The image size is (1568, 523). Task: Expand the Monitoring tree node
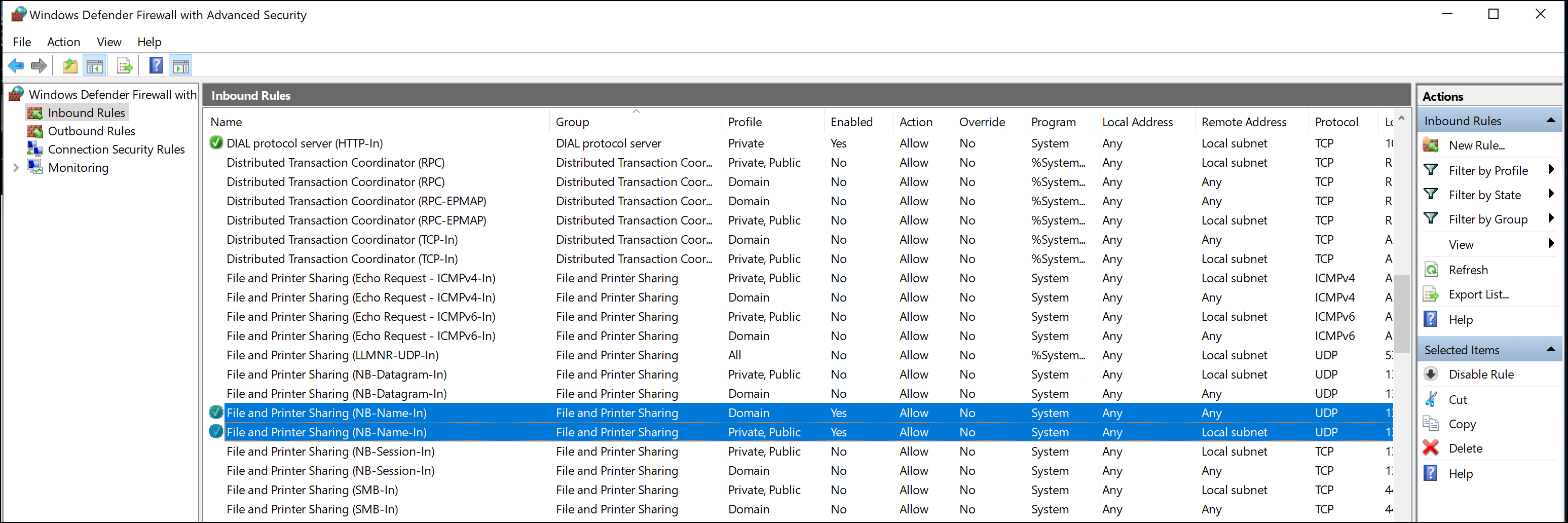pos(16,167)
